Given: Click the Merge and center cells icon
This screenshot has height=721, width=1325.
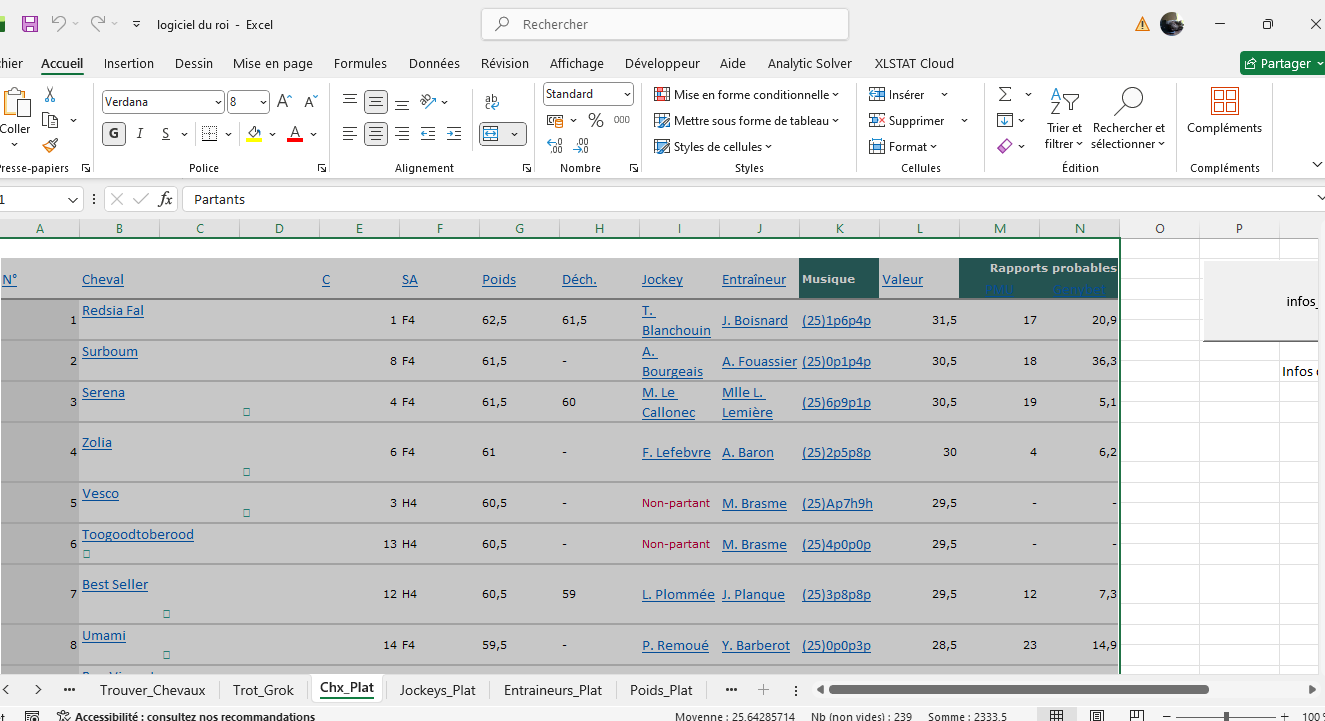Looking at the screenshot, I should 491,133.
